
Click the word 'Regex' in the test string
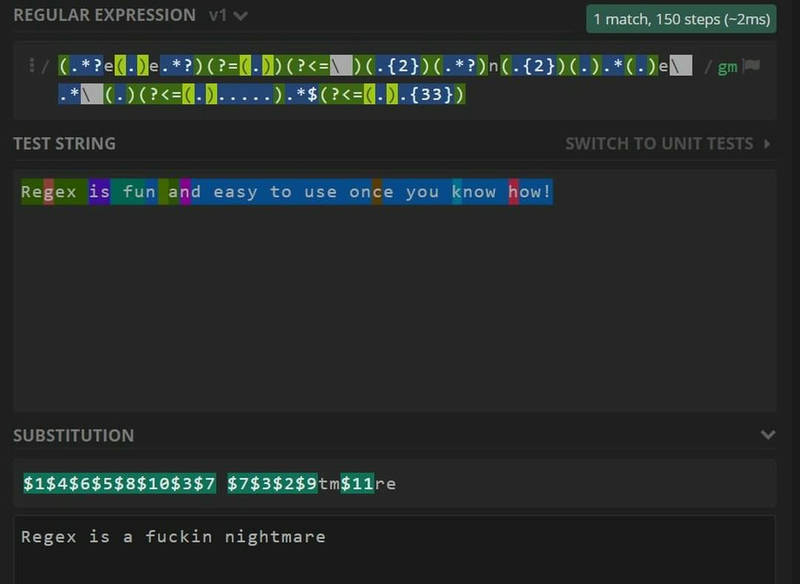[x=48, y=192]
